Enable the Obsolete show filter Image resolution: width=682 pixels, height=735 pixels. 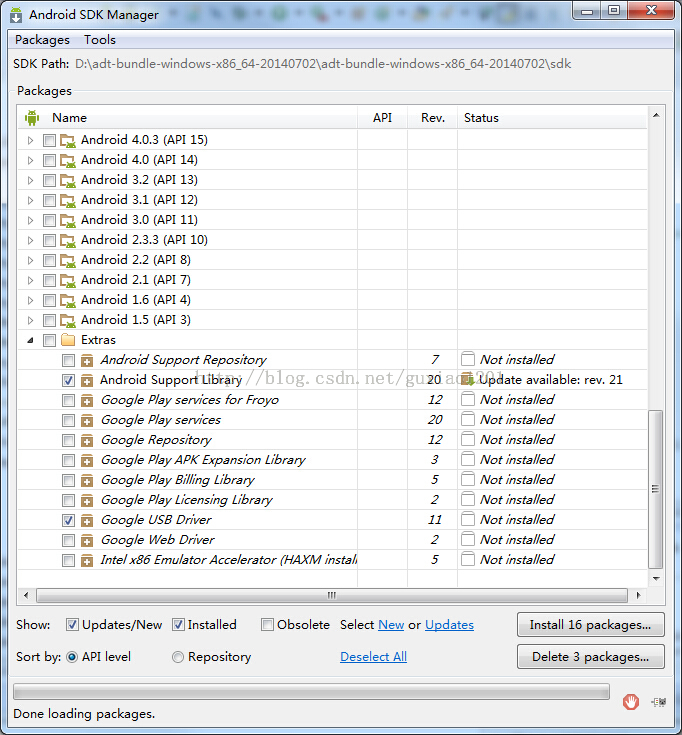point(267,624)
